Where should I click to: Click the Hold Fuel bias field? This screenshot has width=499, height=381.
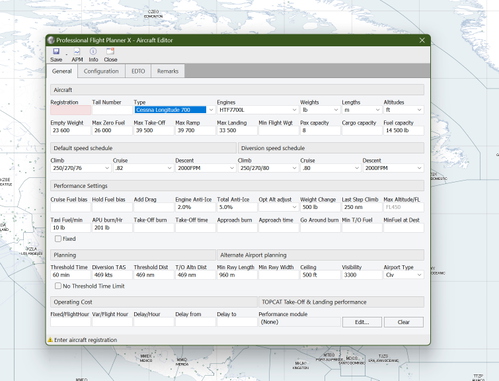(112, 207)
